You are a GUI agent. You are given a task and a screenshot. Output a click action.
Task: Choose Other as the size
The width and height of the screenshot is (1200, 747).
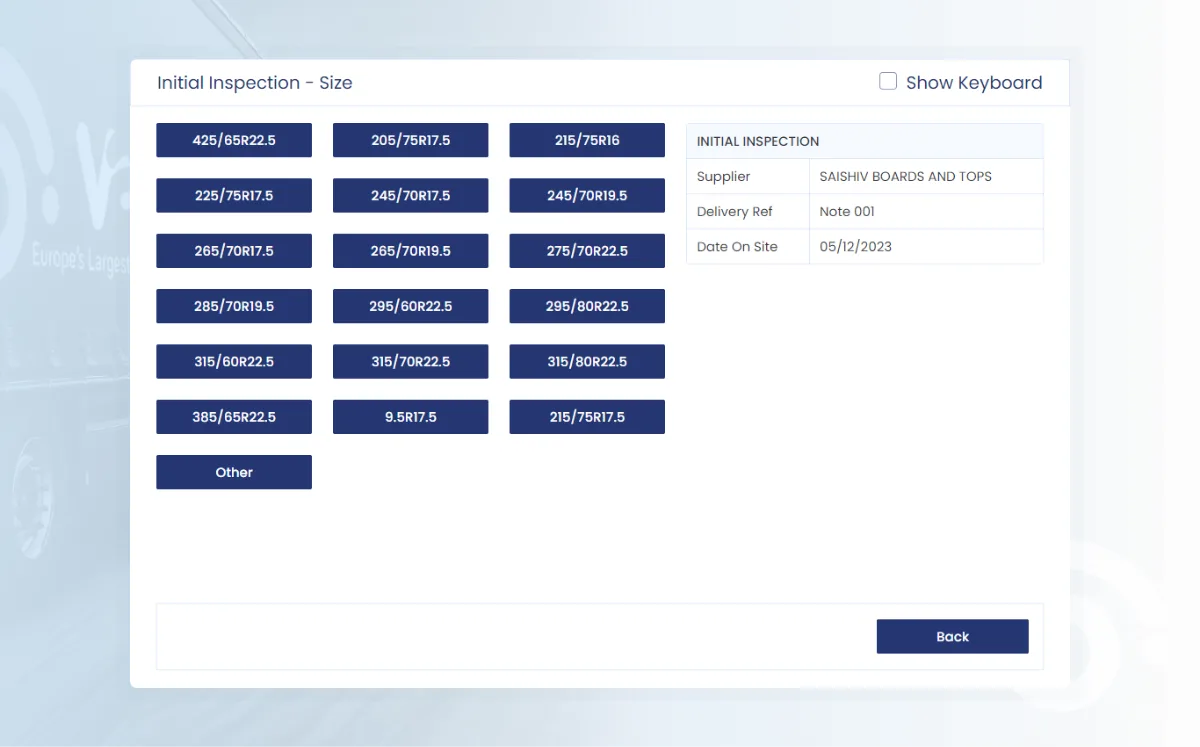pos(234,472)
